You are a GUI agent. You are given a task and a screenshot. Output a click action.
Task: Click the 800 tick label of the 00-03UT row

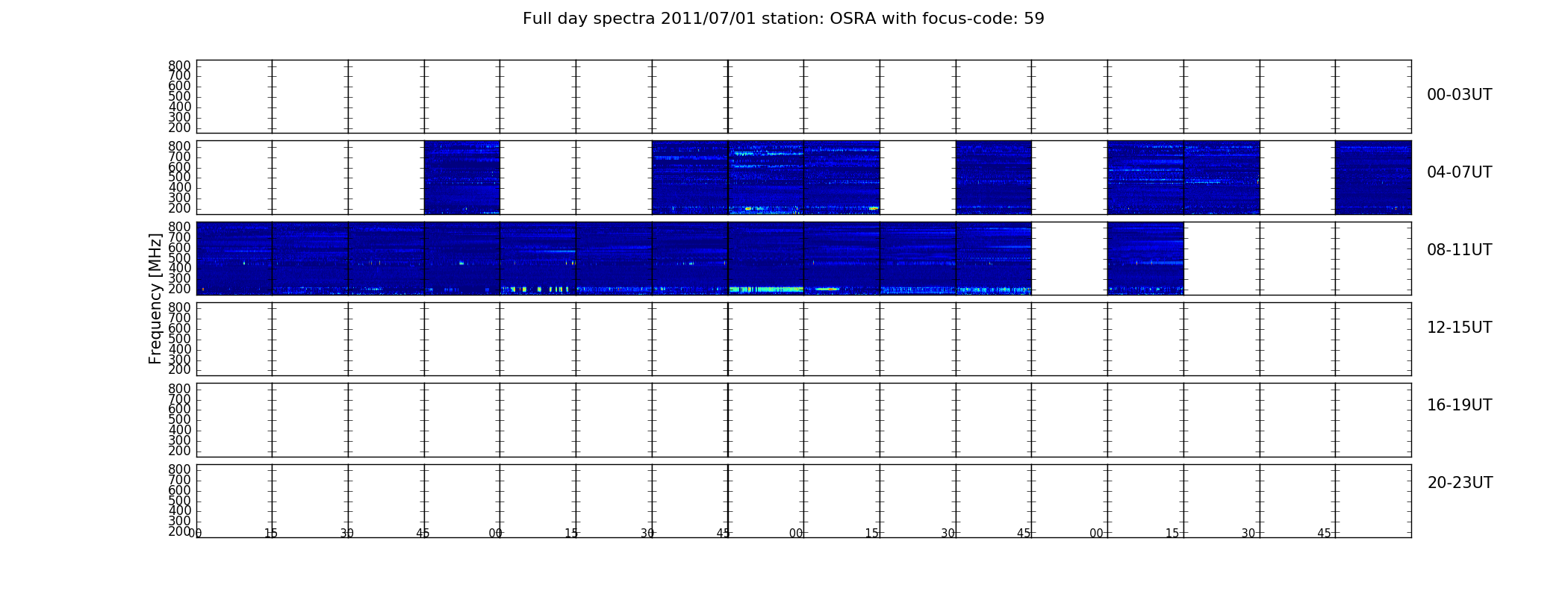click(x=179, y=66)
